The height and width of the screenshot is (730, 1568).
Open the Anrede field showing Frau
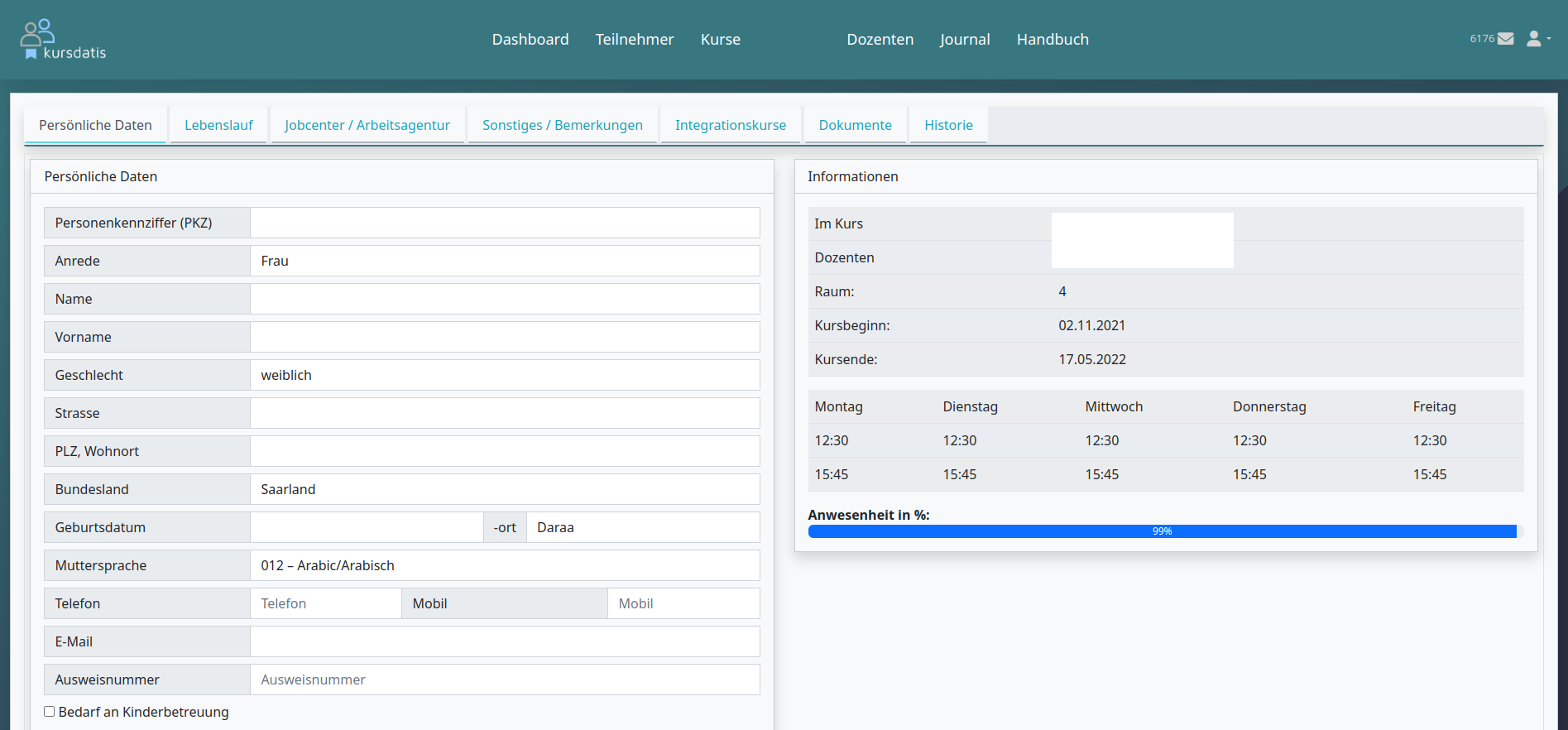pyautogui.click(x=505, y=261)
